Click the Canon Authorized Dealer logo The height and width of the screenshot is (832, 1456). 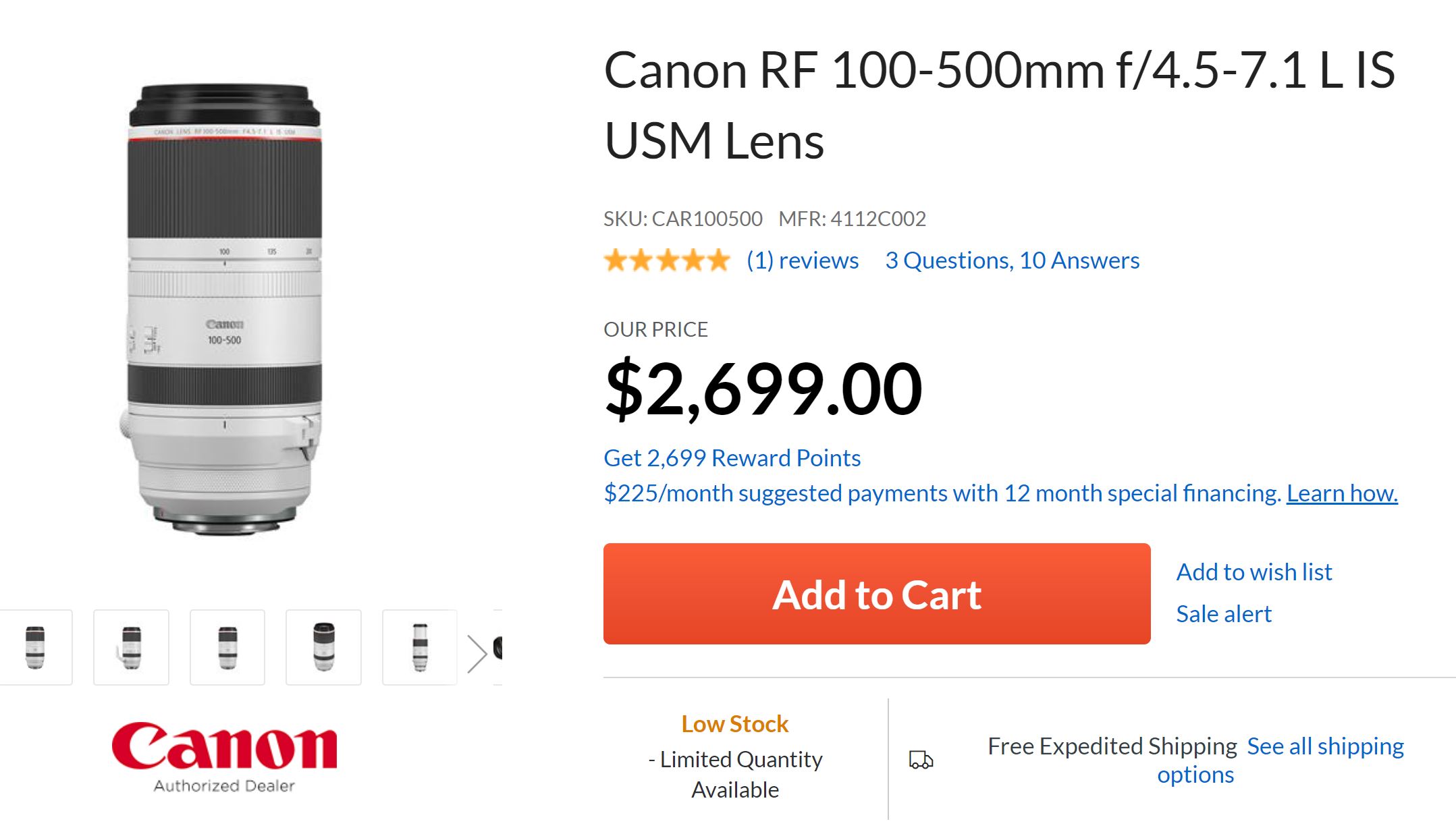tap(224, 756)
